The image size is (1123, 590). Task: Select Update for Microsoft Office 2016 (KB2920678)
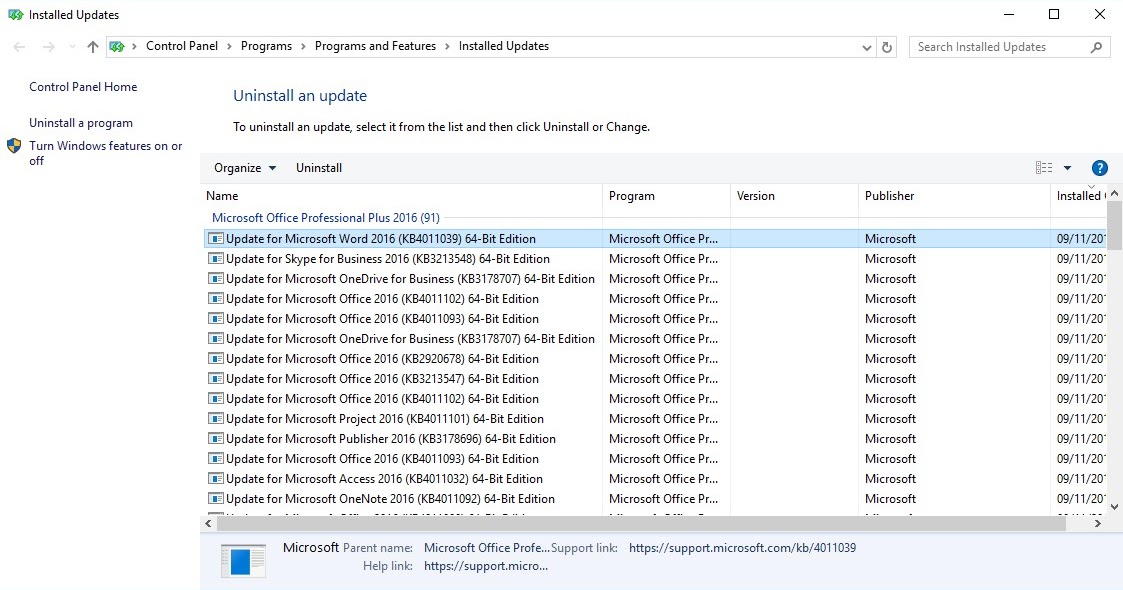pyautogui.click(x=382, y=359)
